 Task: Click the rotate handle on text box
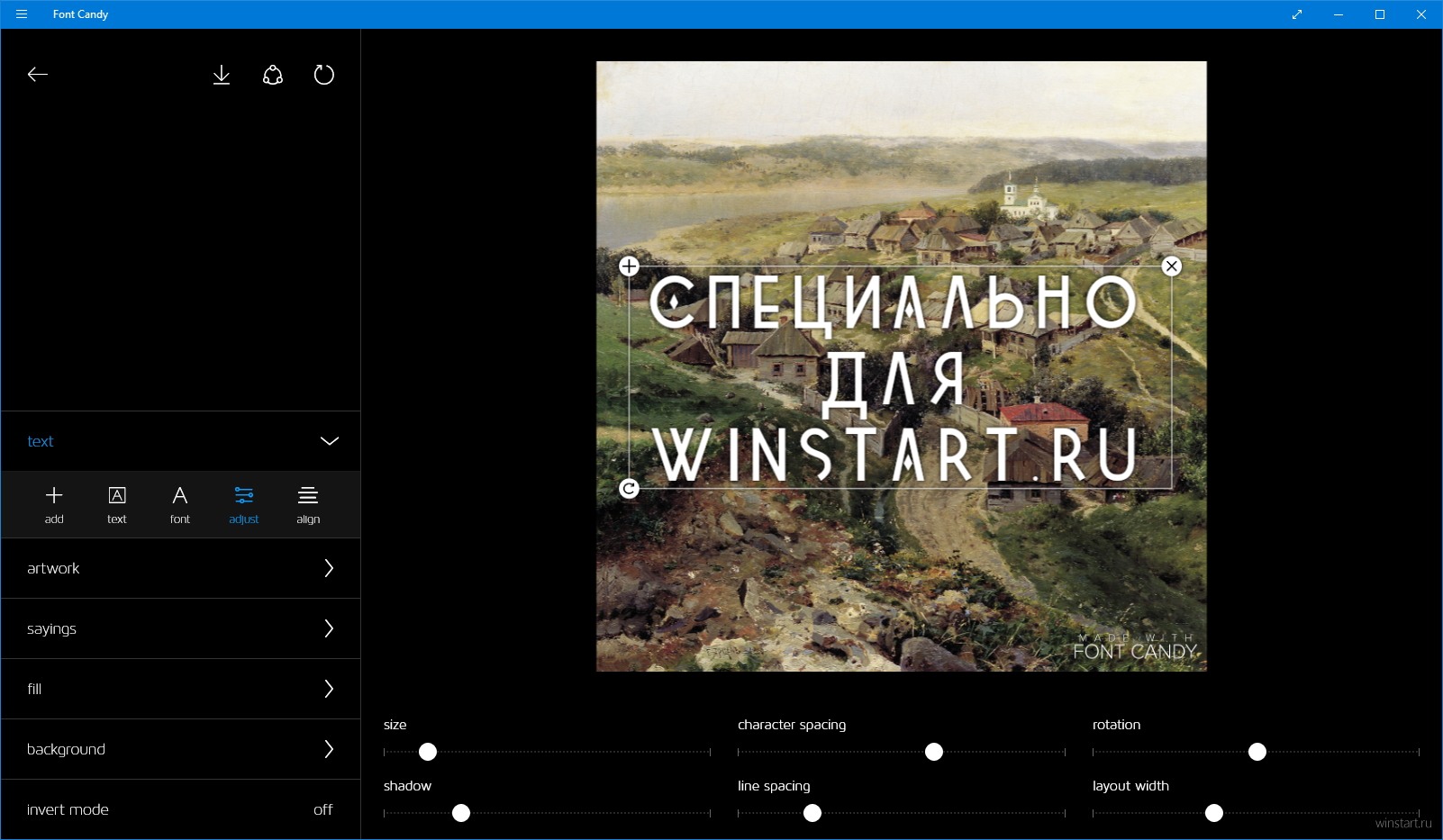630,489
